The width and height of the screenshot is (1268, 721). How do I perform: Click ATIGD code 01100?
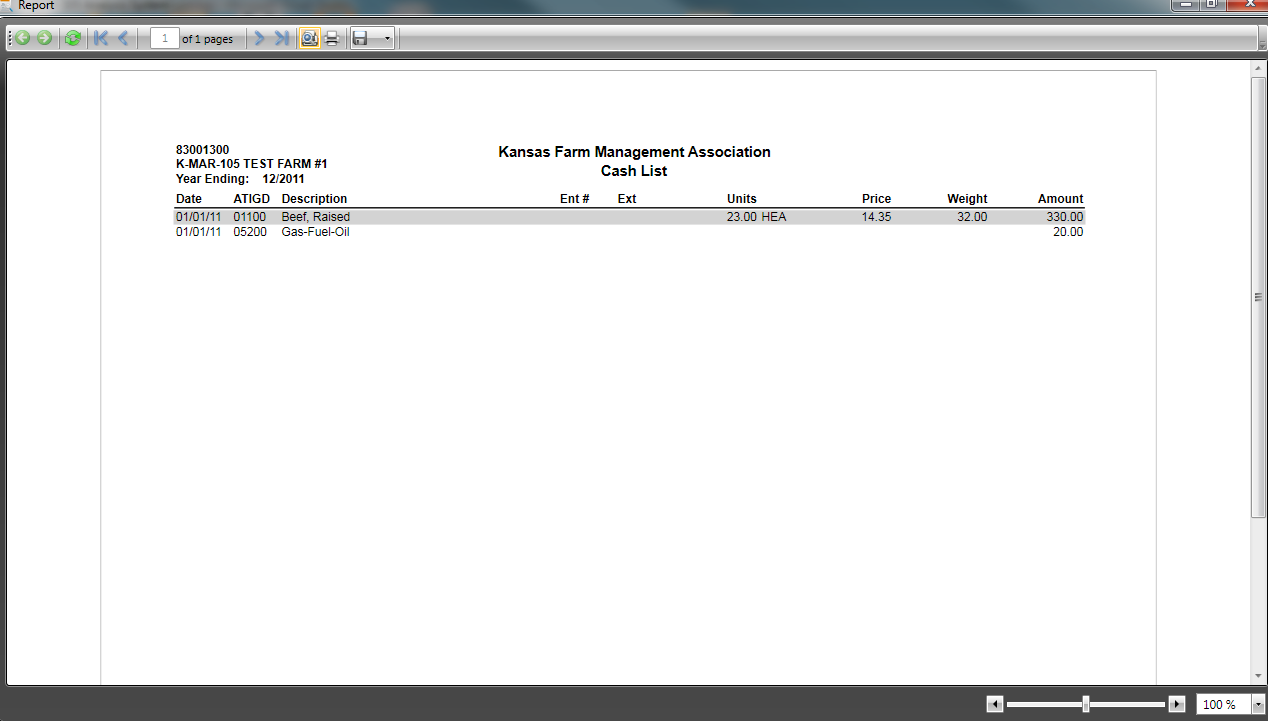tap(250, 216)
